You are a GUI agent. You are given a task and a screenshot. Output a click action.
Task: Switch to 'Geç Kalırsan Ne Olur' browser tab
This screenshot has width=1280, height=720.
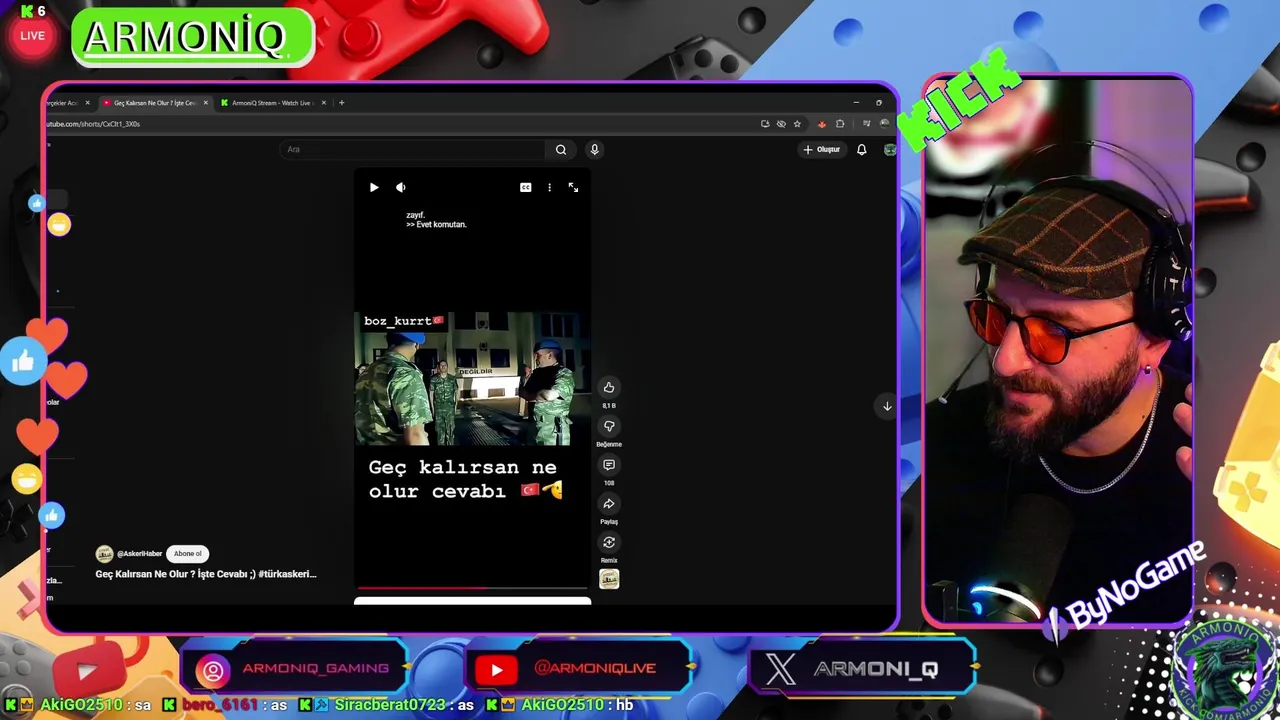point(154,103)
